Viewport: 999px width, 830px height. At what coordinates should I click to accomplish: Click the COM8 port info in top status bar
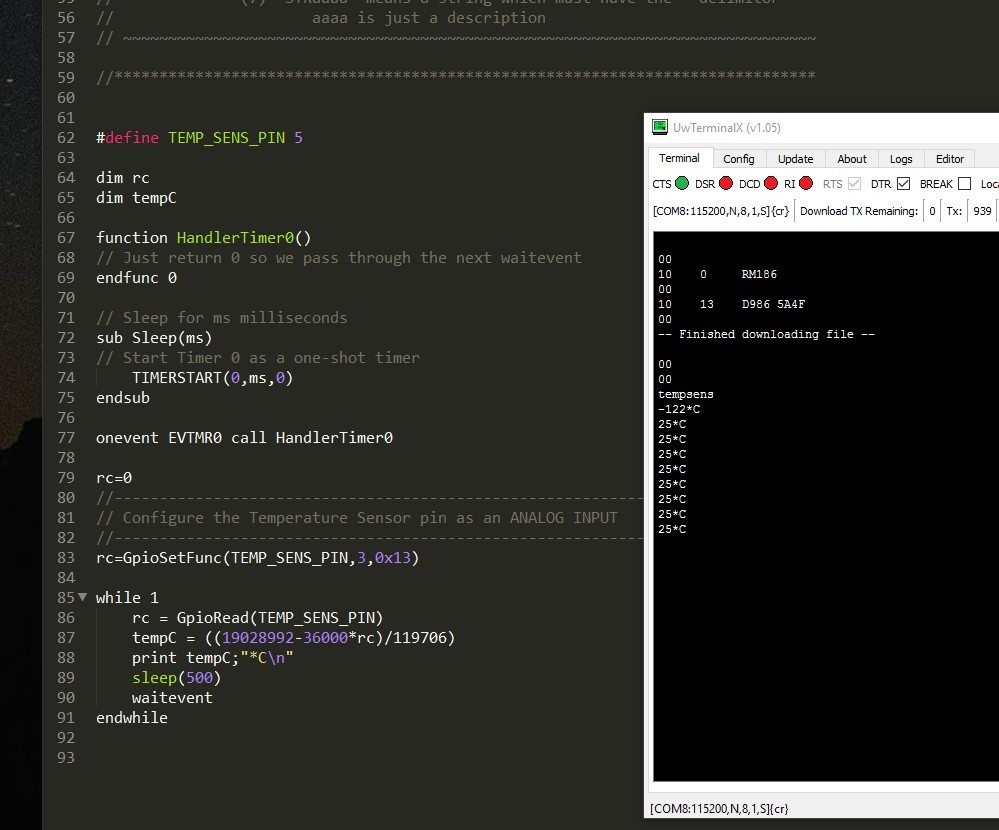click(x=720, y=211)
